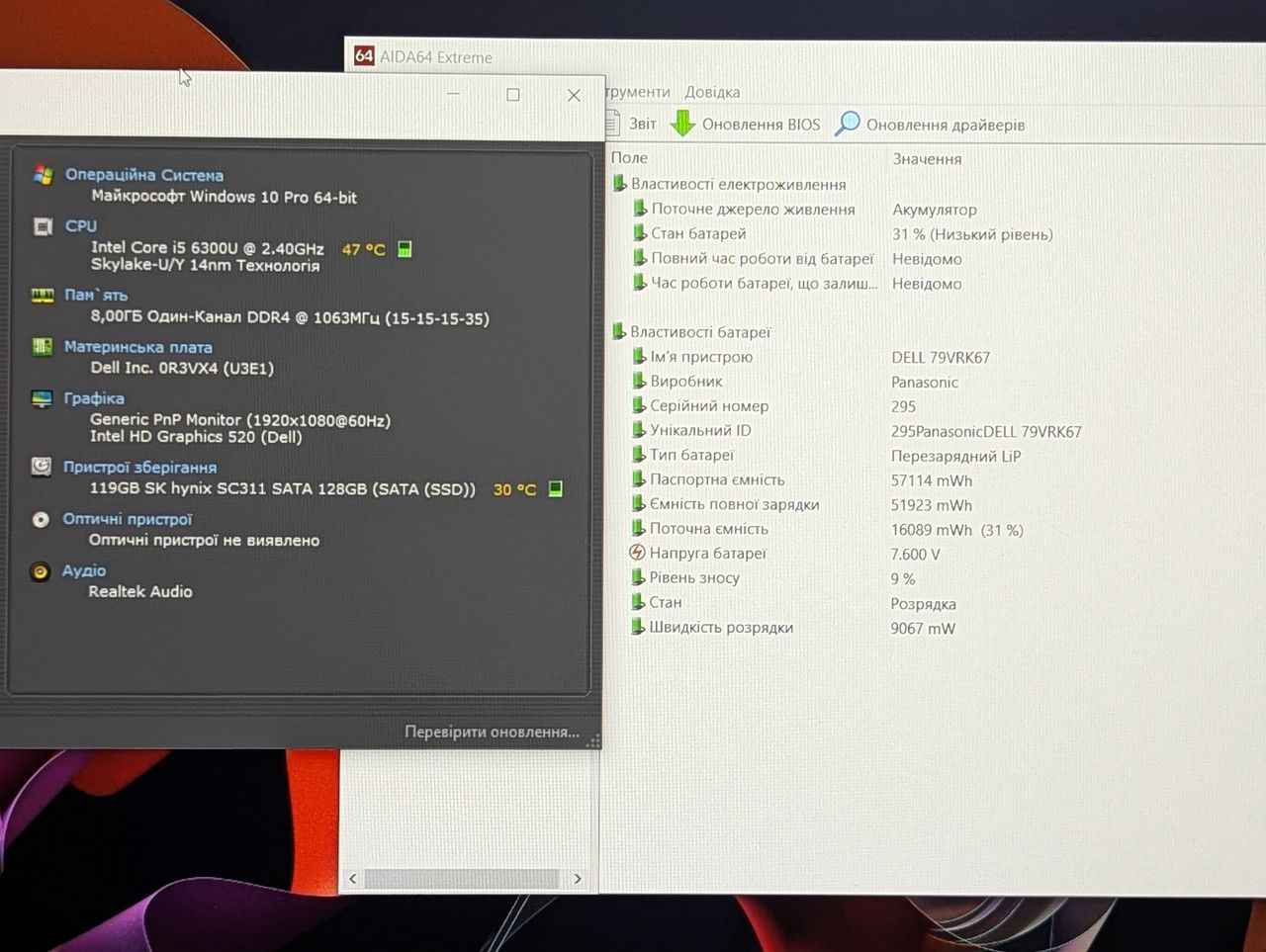Click the right arrow of the AIDA64 horizontal scrollbar
Image resolution: width=1266 pixels, height=952 pixels.
[x=578, y=878]
